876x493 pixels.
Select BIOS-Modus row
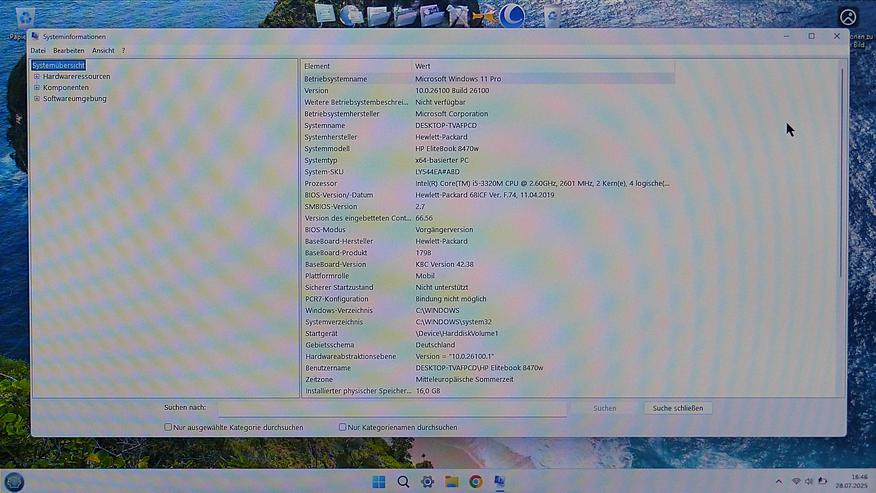[488, 230]
